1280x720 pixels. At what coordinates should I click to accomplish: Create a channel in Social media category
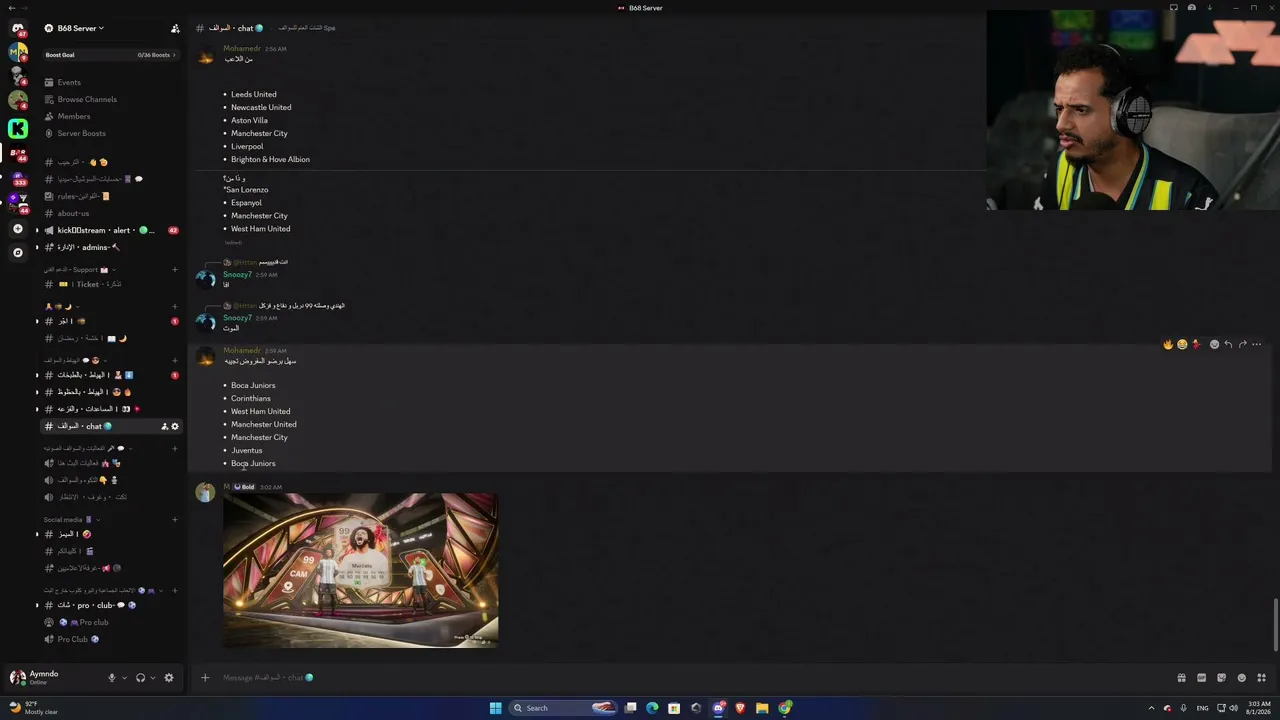tap(175, 519)
